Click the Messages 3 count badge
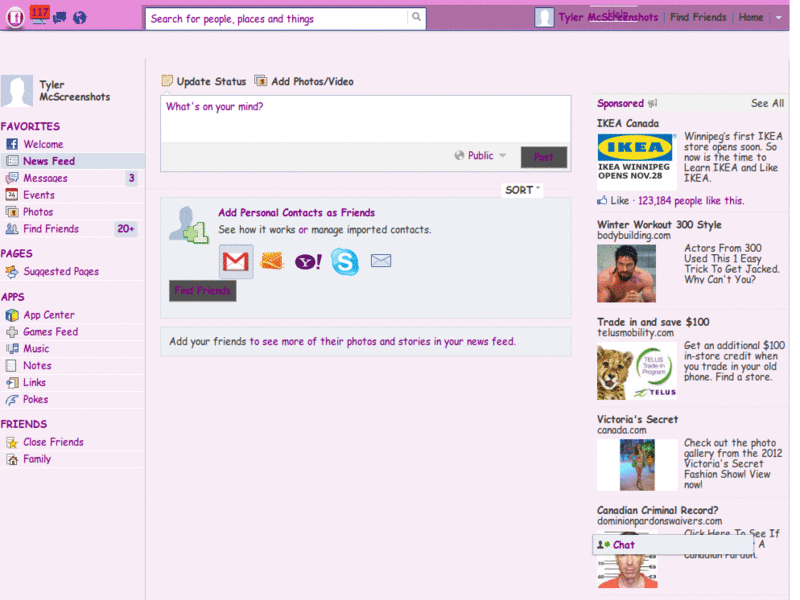Image resolution: width=800 pixels, height=600 pixels. pyautogui.click(x=132, y=178)
